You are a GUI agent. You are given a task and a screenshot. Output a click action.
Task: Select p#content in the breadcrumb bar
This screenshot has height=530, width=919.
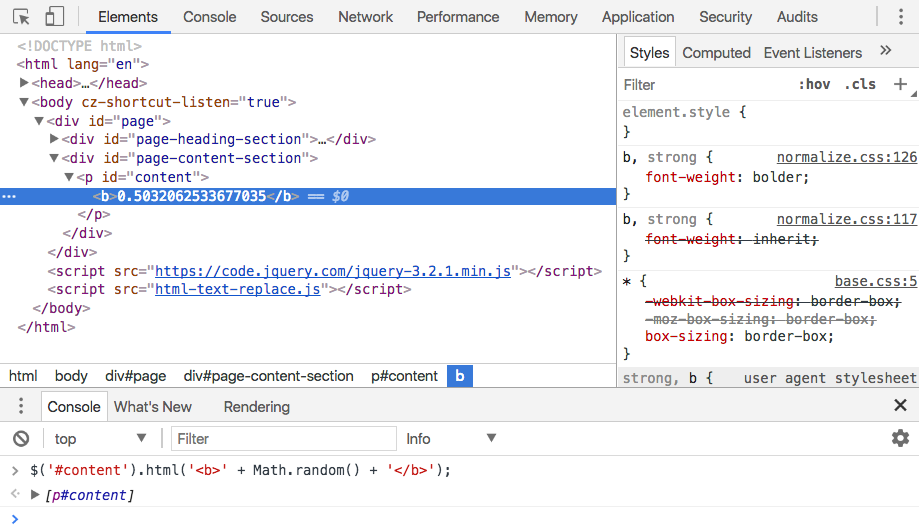coord(404,376)
